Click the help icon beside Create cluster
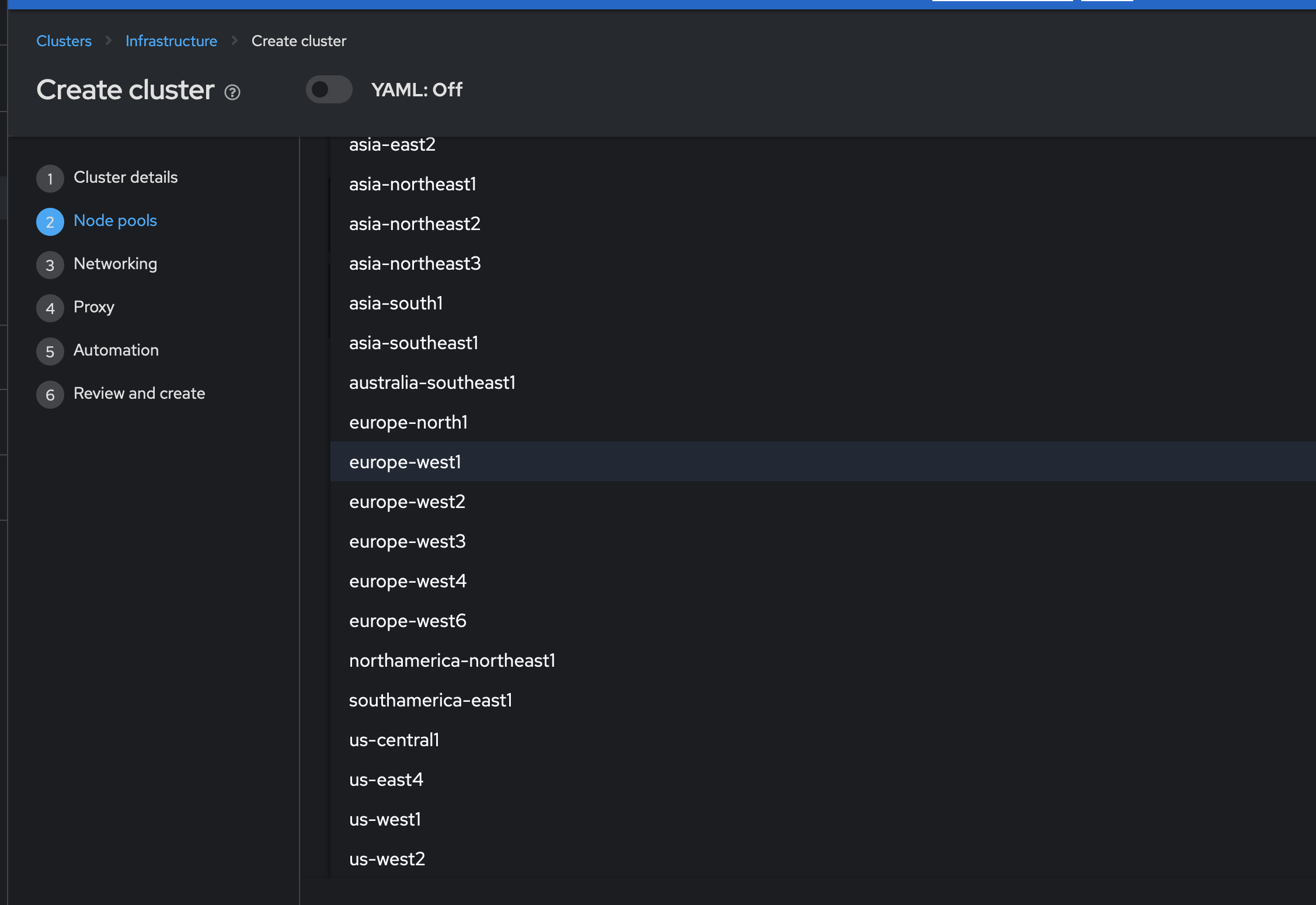Viewport: 1316px width, 905px height. [232, 92]
